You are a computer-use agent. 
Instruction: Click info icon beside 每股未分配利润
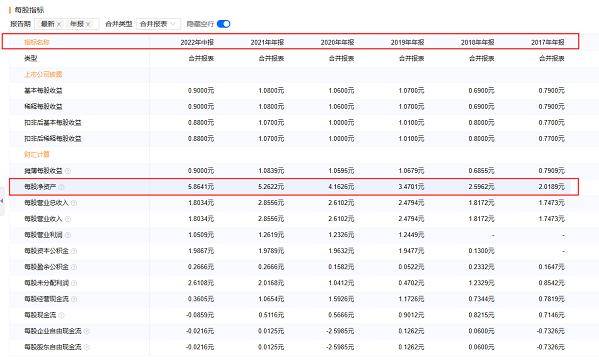[74, 283]
